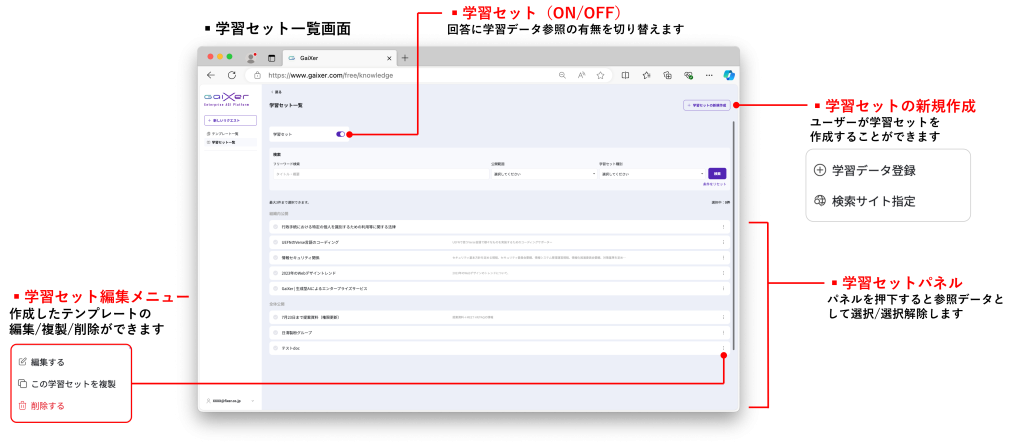Toggle the 学習セット on/off switch
Viewport: 1024px width, 447px height.
pyautogui.click(x=341, y=133)
